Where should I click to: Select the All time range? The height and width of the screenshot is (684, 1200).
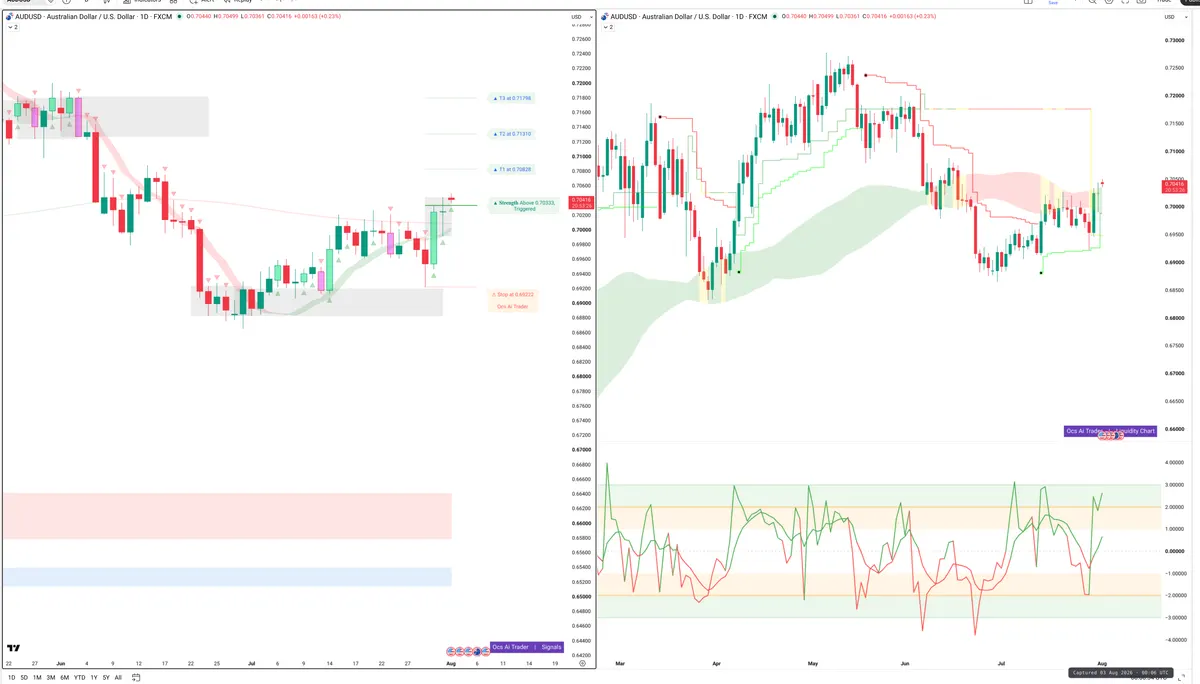click(118, 677)
